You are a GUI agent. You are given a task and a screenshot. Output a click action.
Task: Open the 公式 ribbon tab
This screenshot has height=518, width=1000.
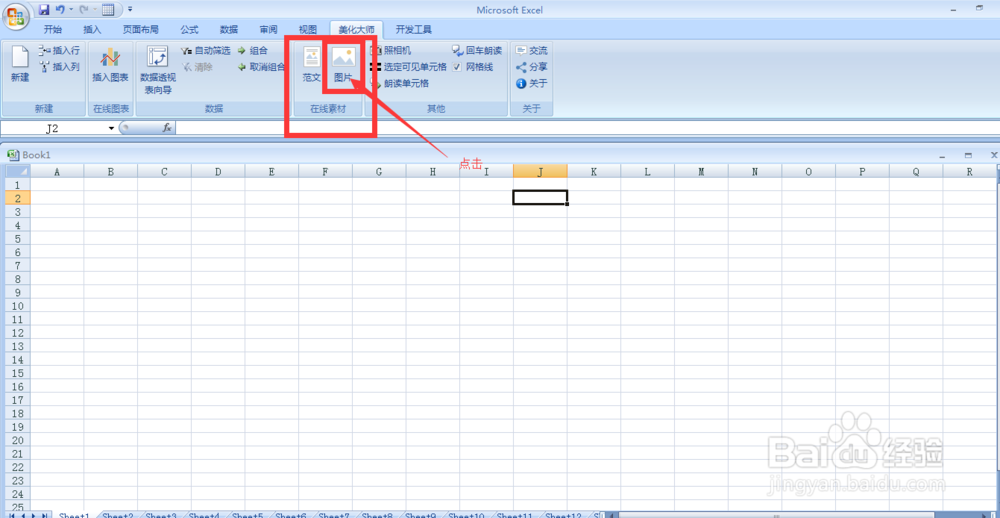coord(189,29)
